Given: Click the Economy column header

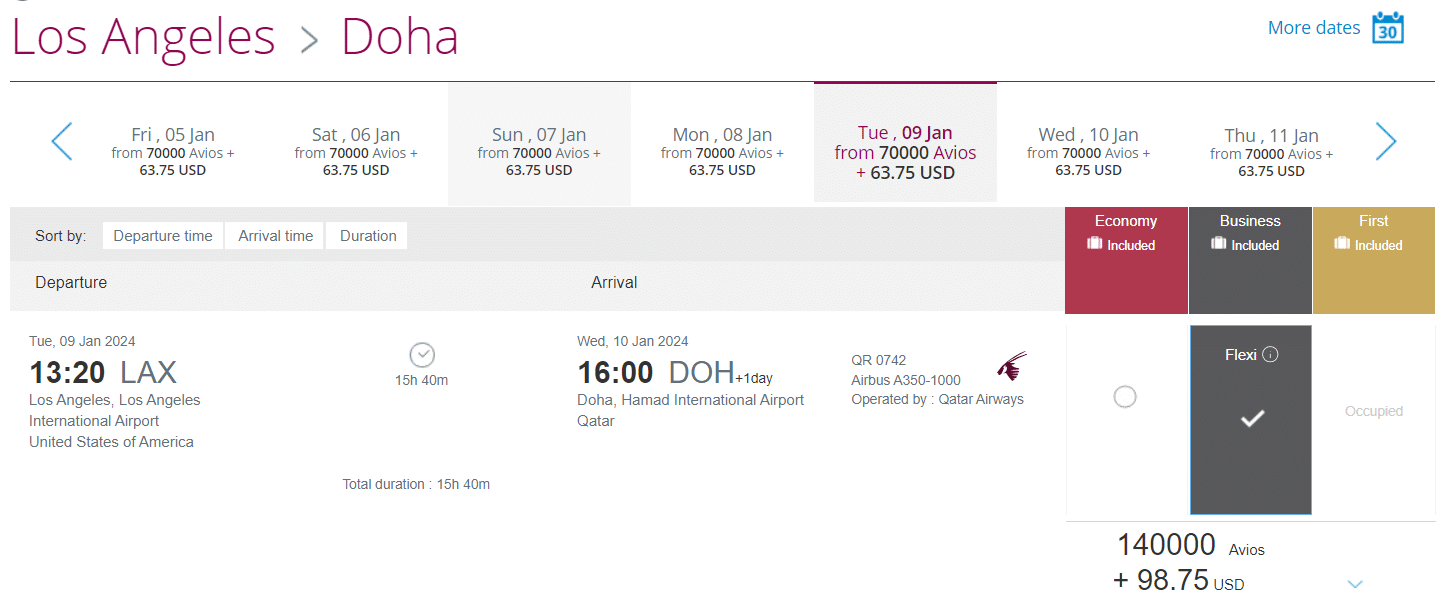Looking at the screenshot, I should [x=1125, y=221].
